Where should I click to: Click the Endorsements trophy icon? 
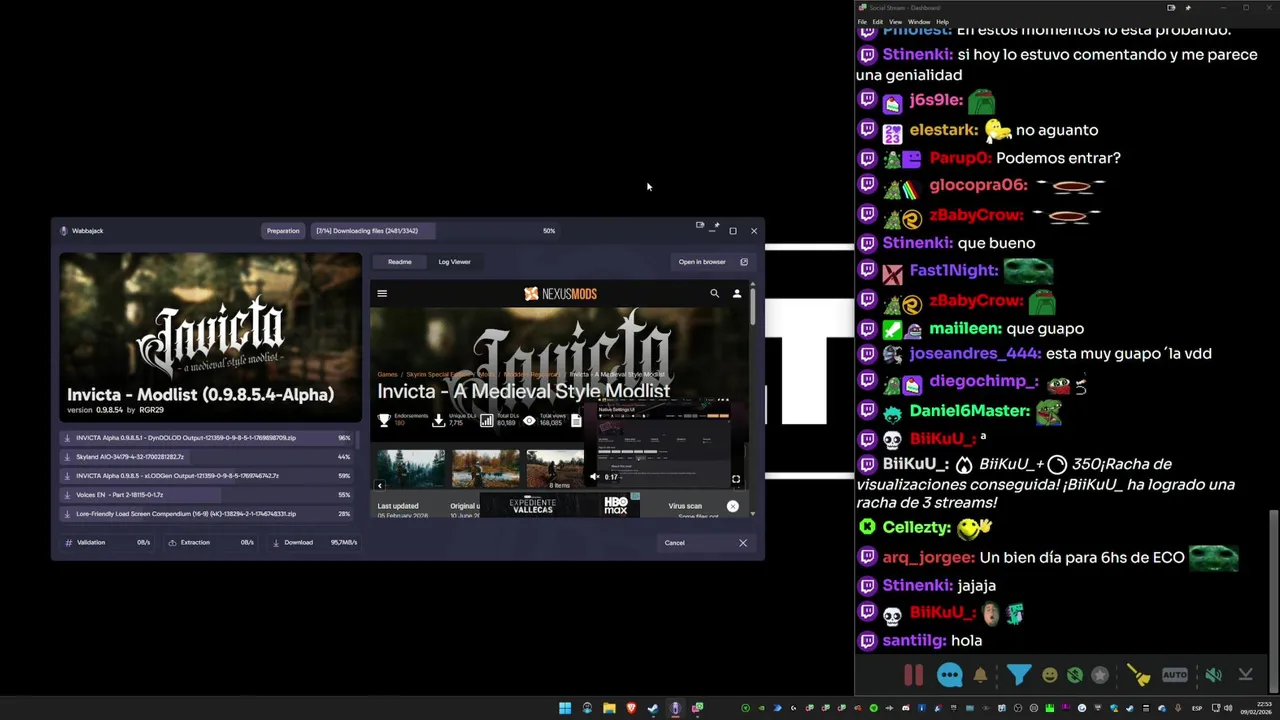[384, 421]
